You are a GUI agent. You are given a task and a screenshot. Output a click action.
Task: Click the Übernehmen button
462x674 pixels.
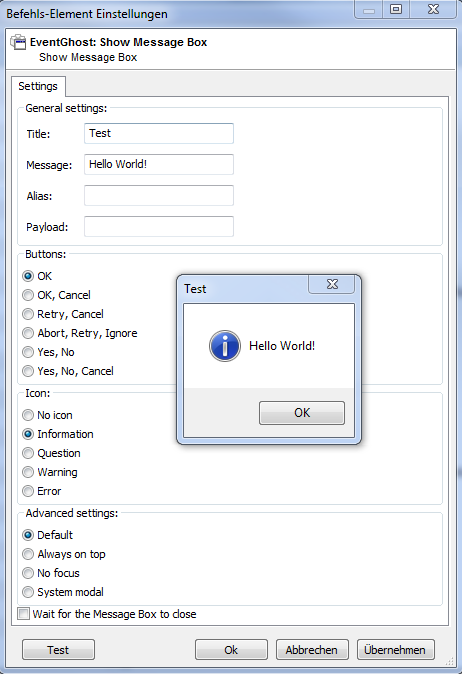(x=395, y=649)
